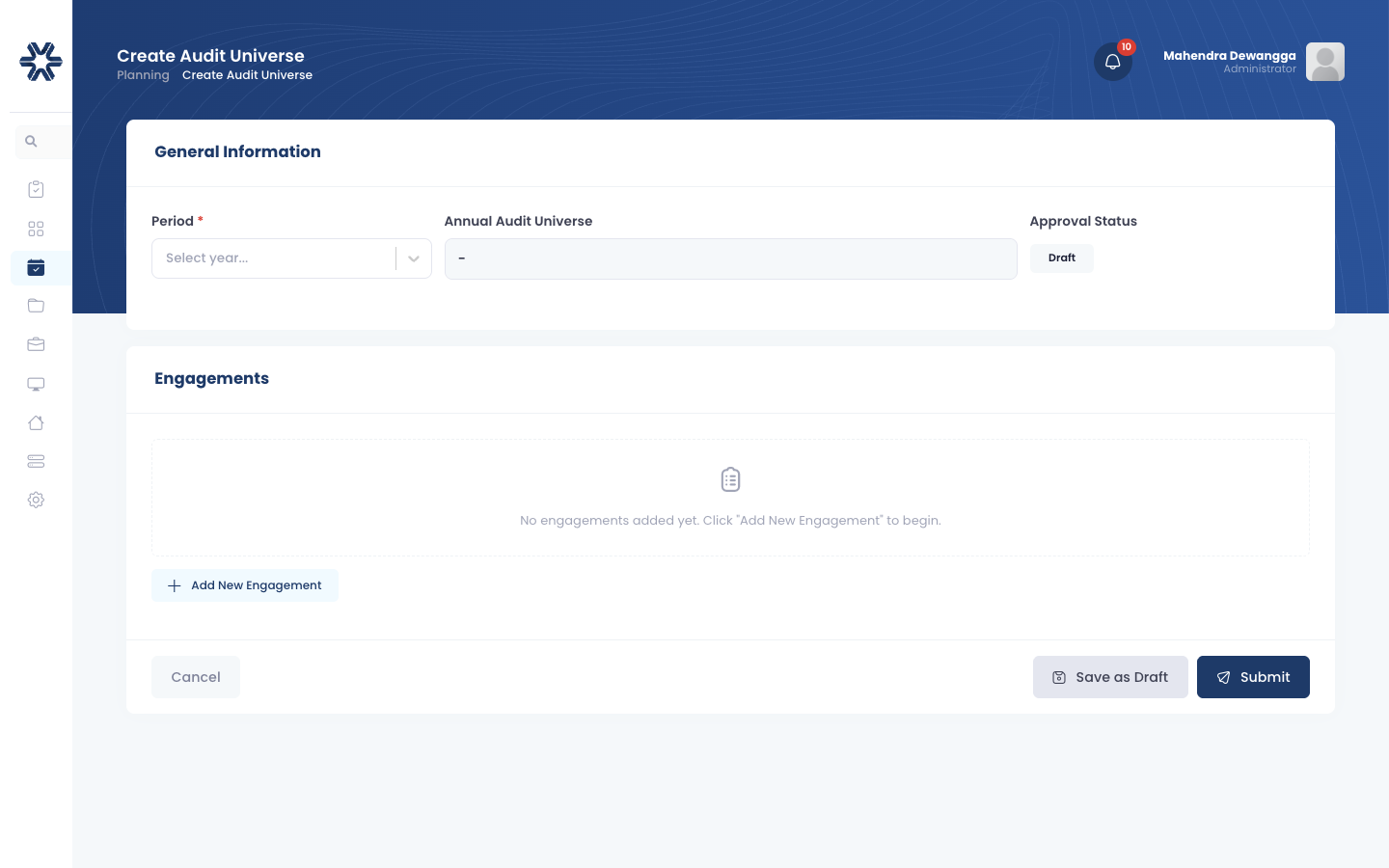
Task: Click the Engagements section heading
Action: pos(211,378)
